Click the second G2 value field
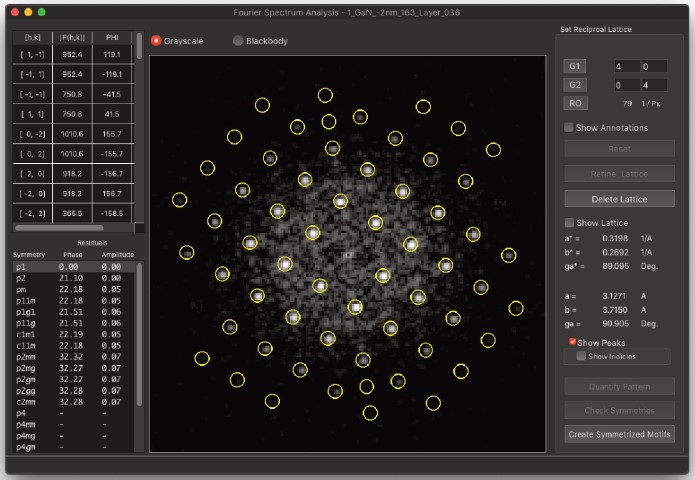 click(653, 84)
